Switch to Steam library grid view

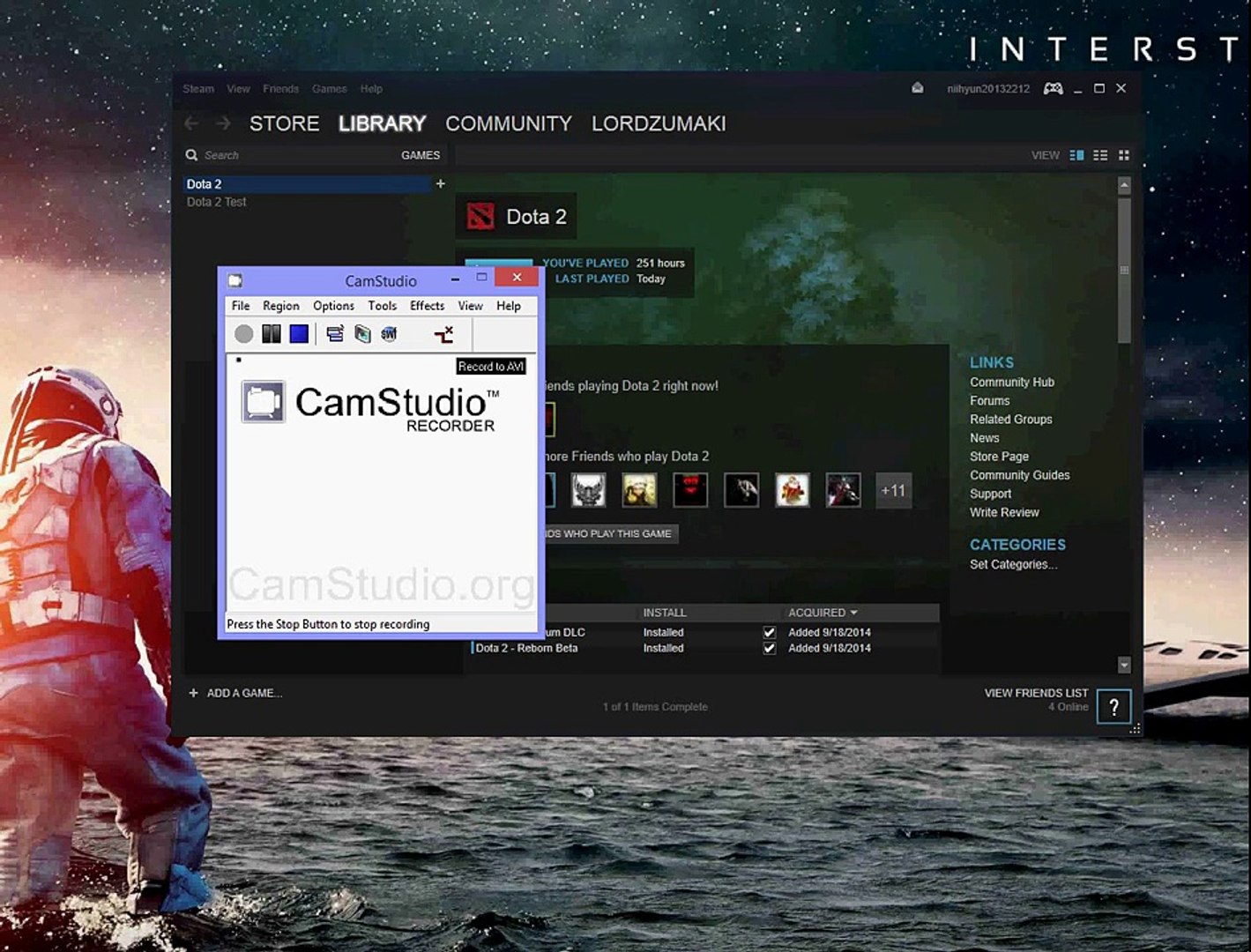pyautogui.click(x=1124, y=155)
